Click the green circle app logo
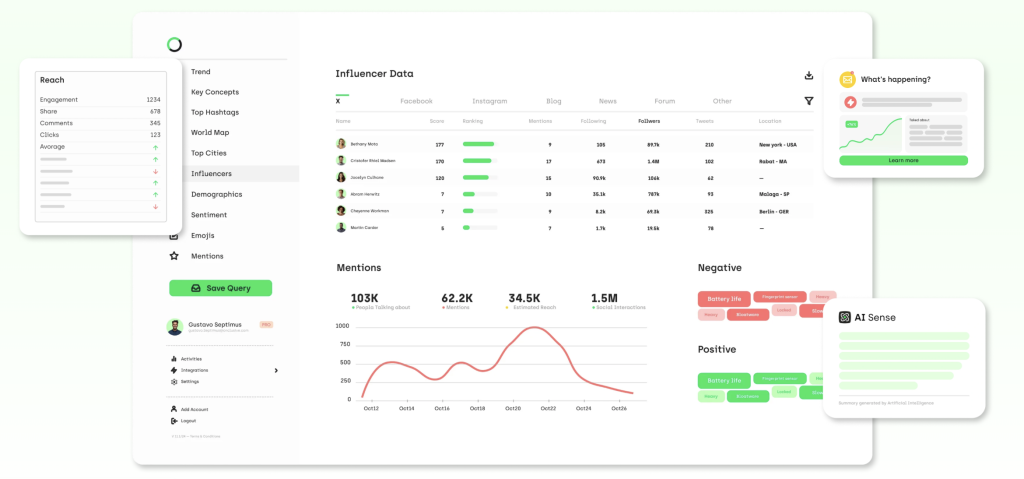 tap(174, 45)
